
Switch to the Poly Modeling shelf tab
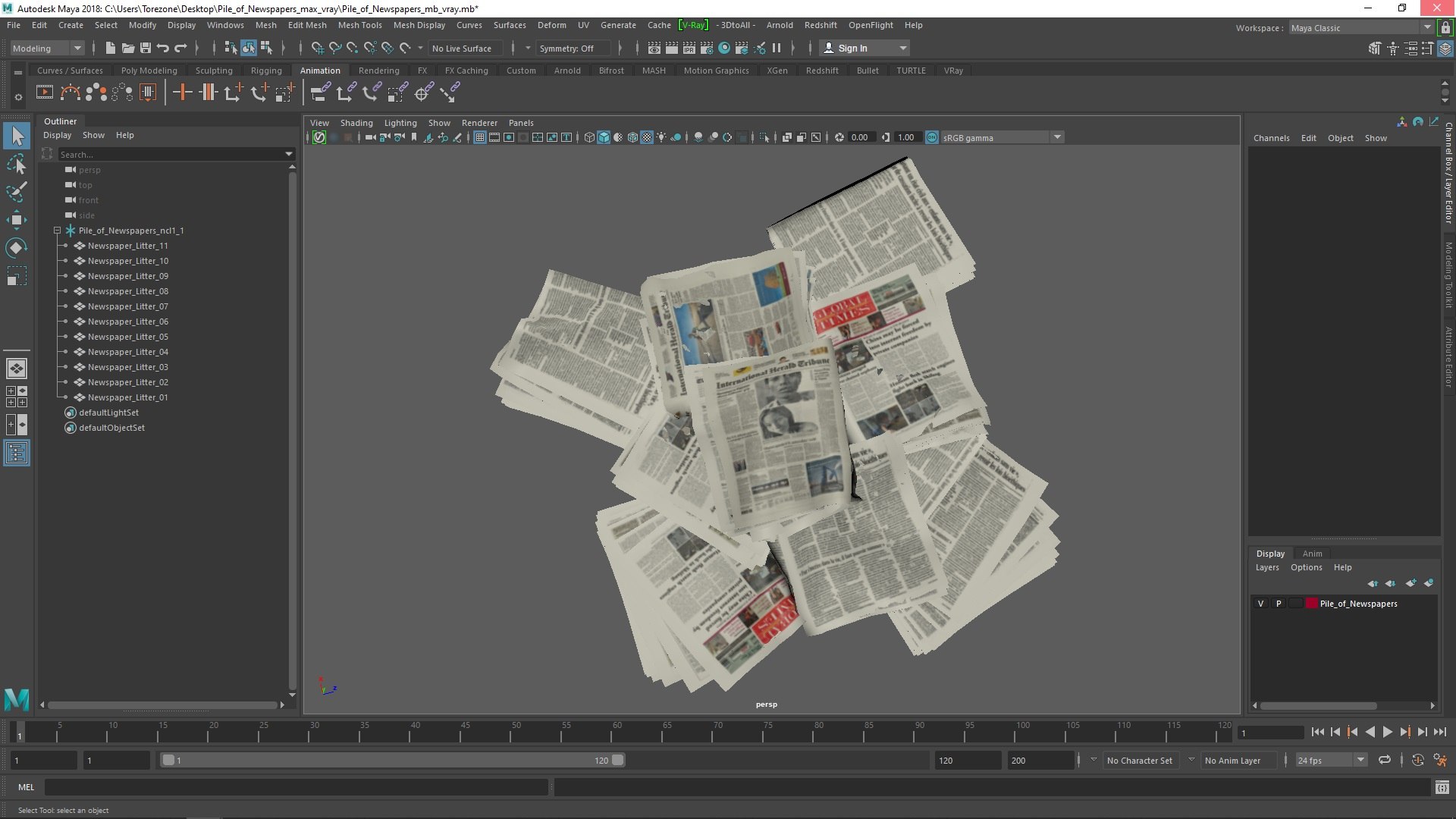point(149,71)
